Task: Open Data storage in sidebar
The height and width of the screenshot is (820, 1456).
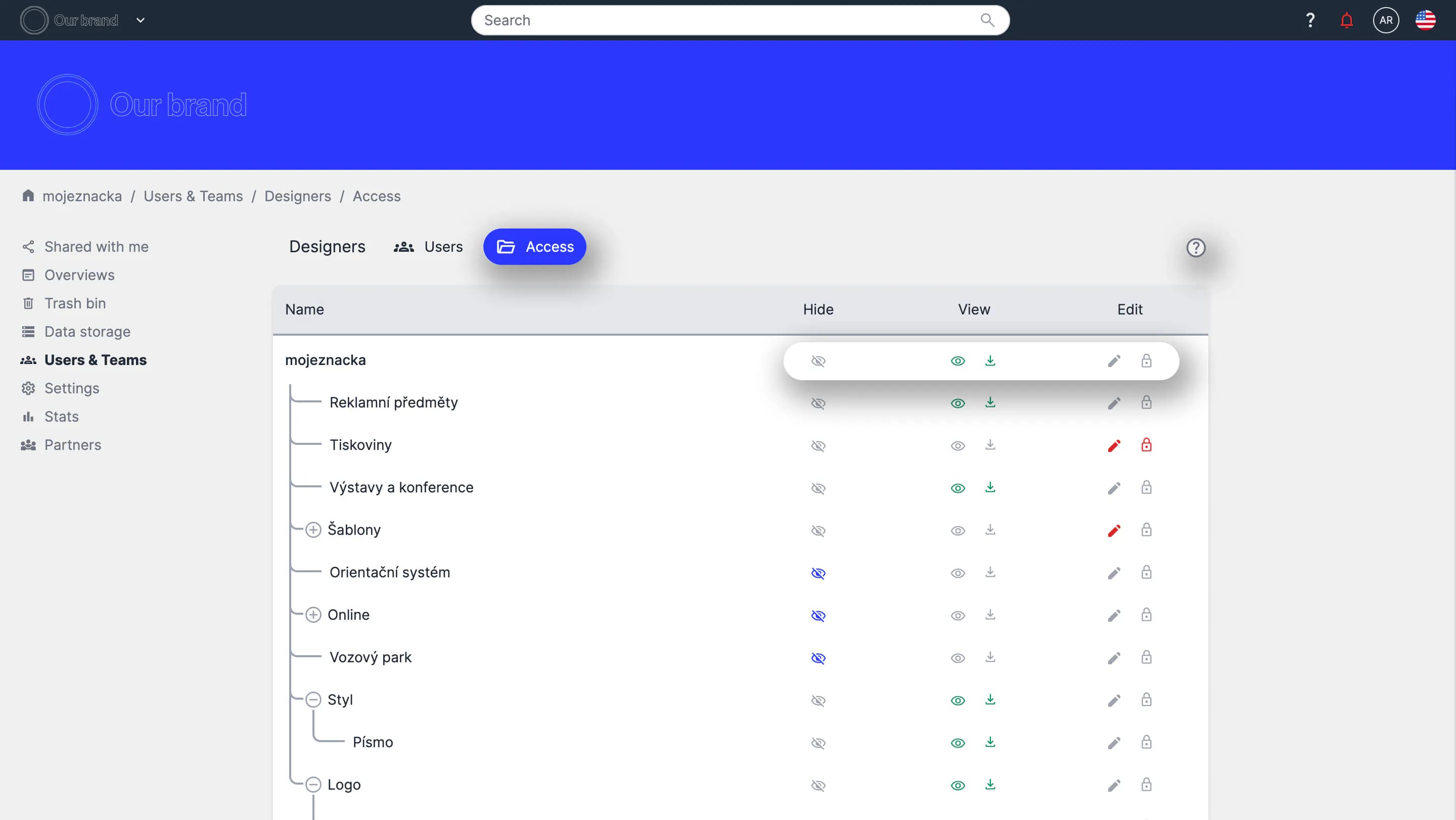Action: 87,332
